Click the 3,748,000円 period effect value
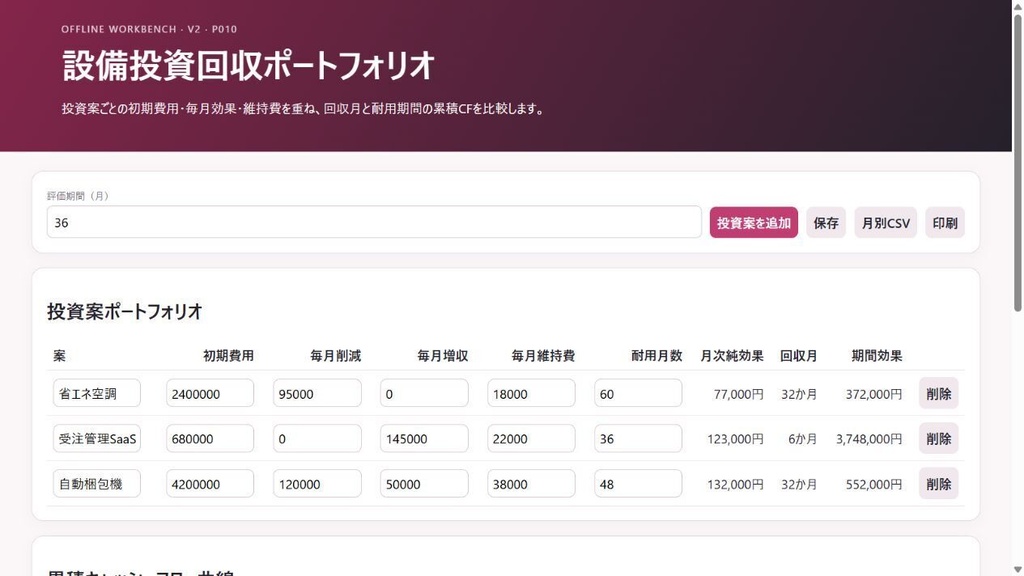This screenshot has width=1024, height=576. [x=869, y=440]
